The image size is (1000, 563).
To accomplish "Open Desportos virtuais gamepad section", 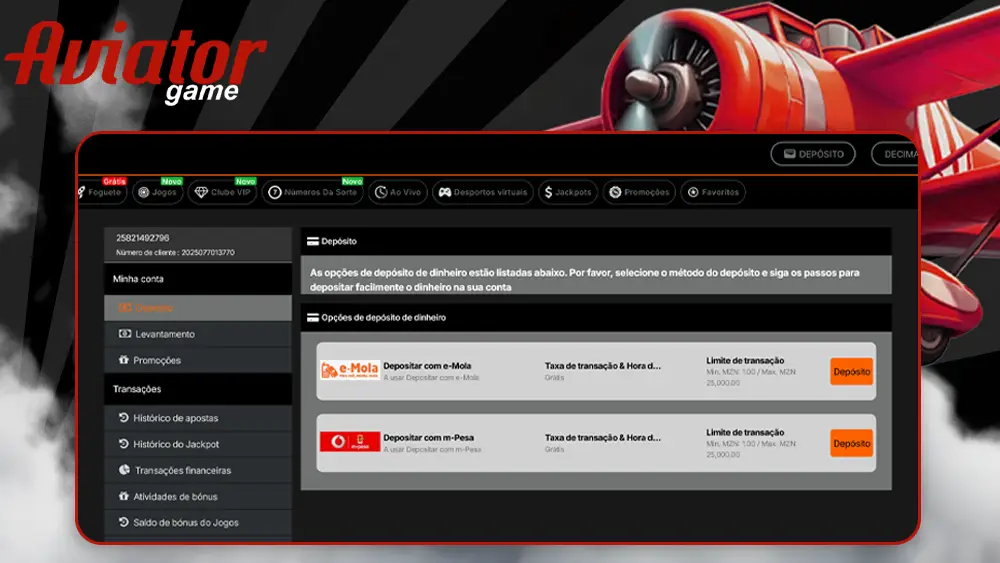I will tap(482, 192).
